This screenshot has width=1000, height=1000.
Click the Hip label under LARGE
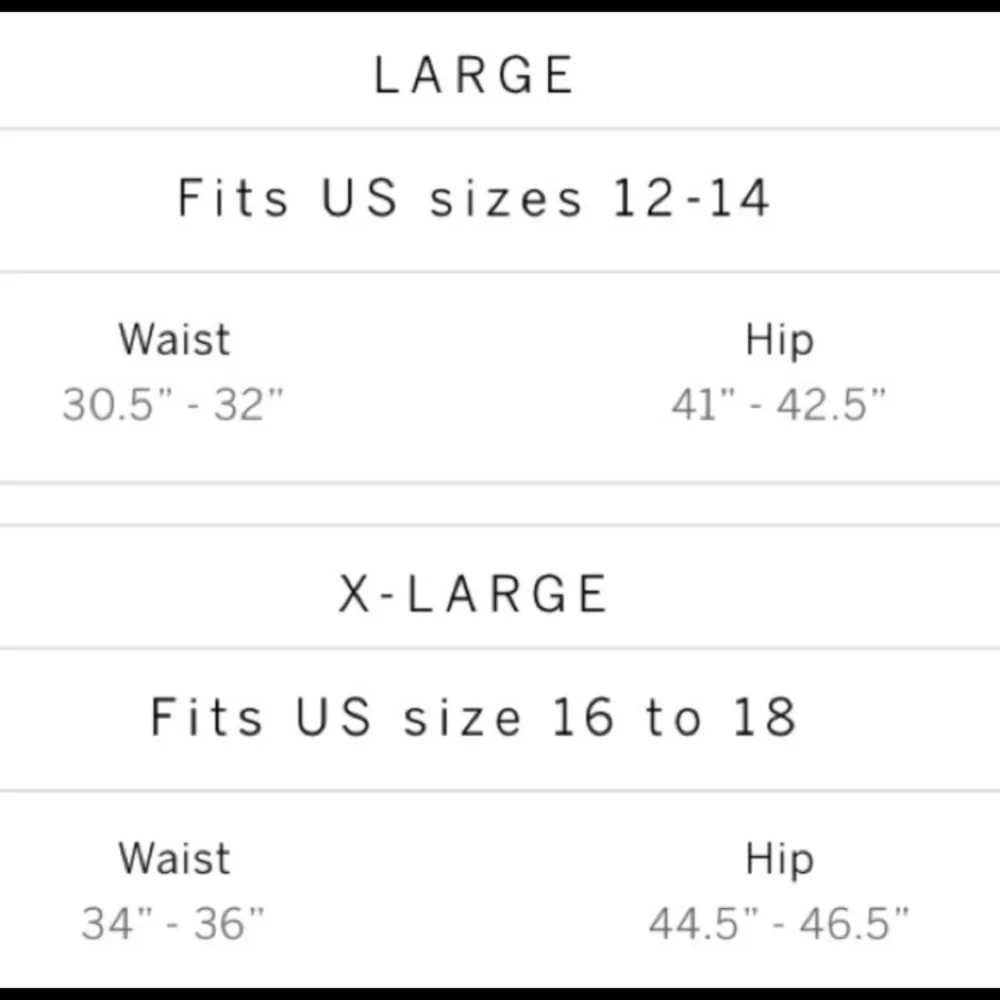tap(779, 341)
